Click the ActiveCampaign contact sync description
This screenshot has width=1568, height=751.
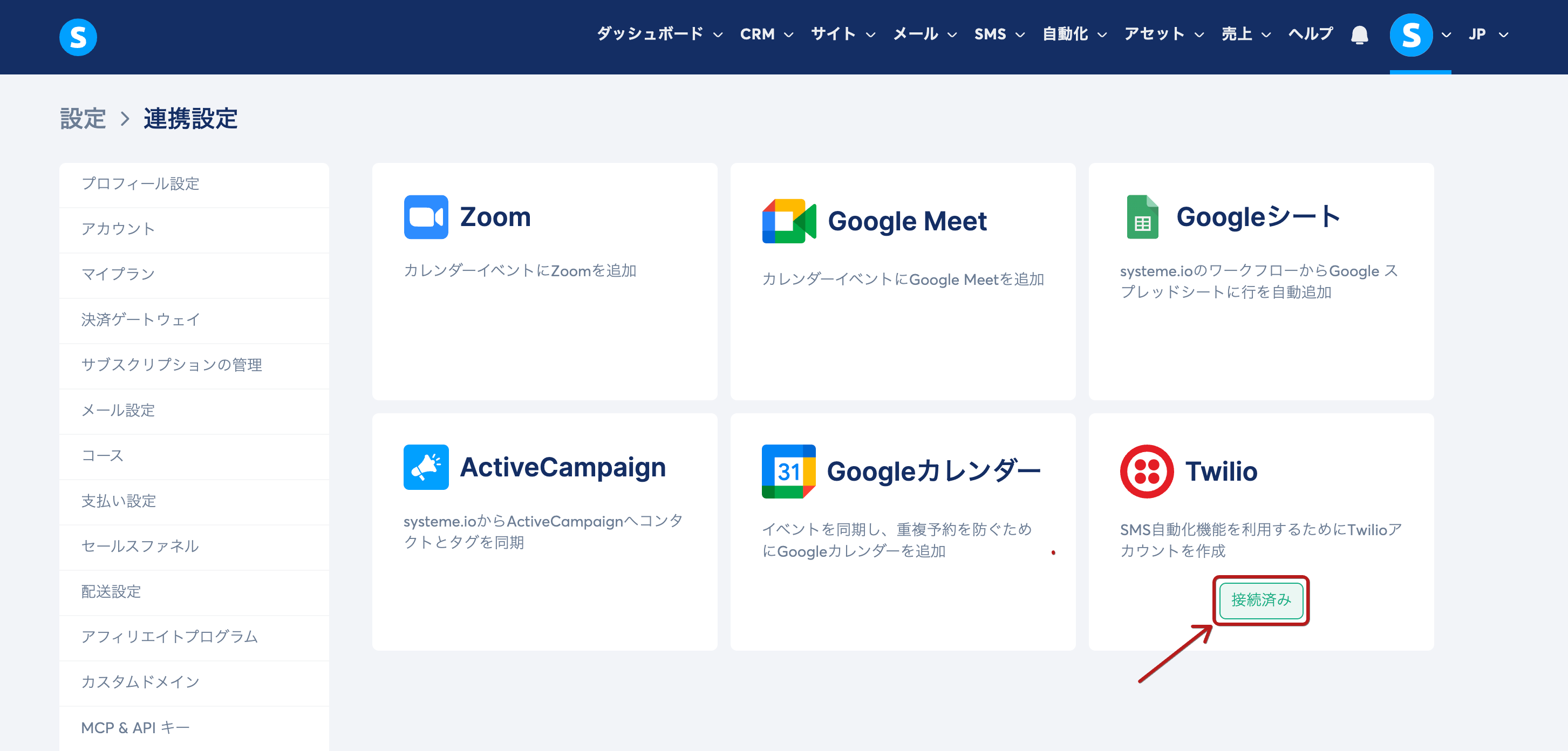(543, 532)
